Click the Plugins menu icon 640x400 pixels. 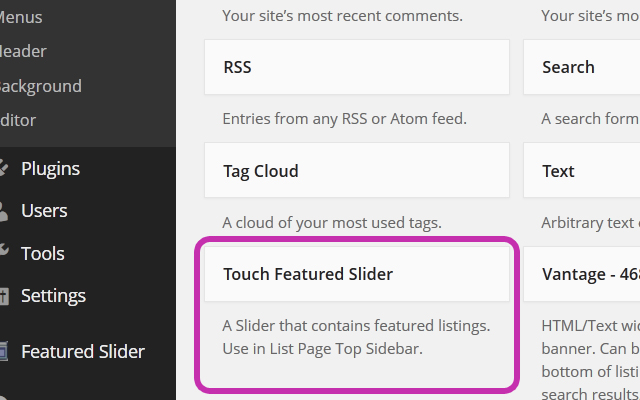click(x=3, y=168)
